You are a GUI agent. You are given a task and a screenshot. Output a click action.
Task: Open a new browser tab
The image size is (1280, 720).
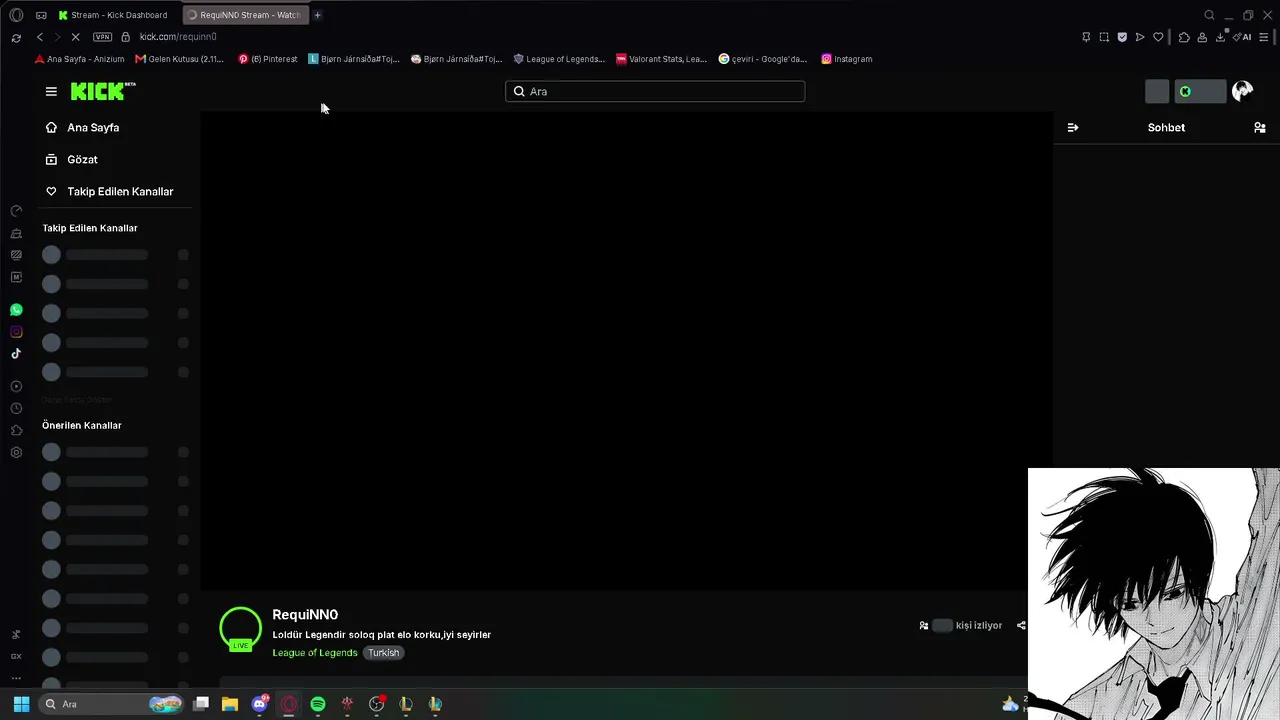(x=317, y=15)
